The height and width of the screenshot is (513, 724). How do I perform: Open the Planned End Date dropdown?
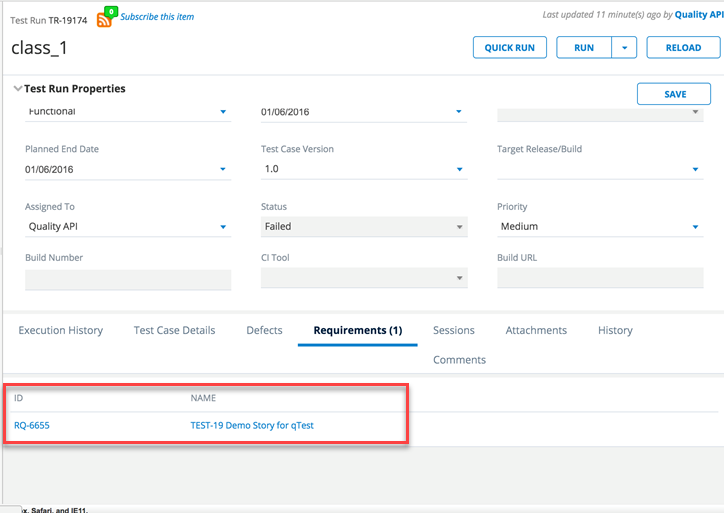pos(223,170)
